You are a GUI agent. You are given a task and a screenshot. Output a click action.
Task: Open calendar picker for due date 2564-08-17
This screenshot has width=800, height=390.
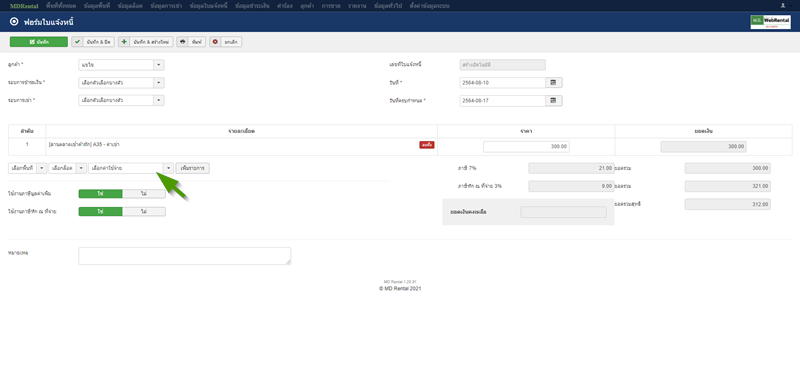pyautogui.click(x=554, y=101)
